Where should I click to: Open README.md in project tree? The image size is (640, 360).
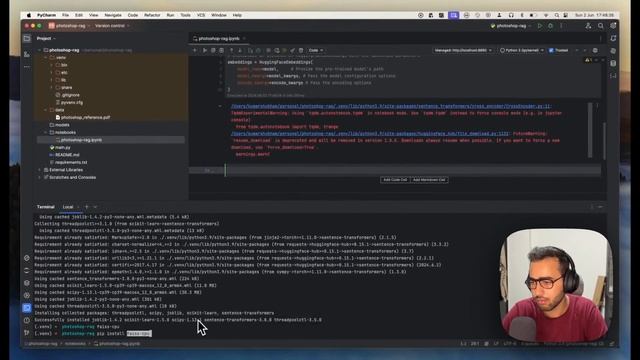click(x=67, y=155)
